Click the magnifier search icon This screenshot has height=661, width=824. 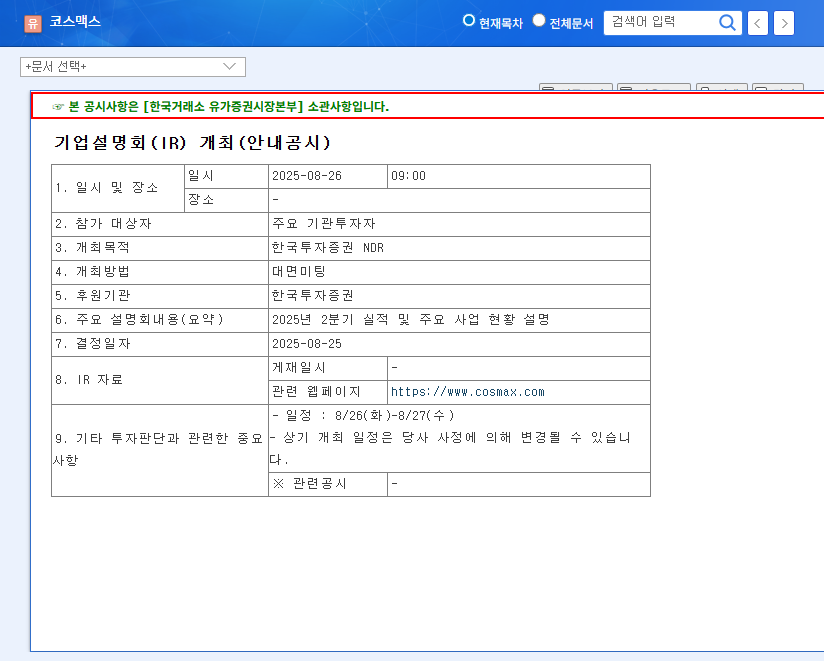[x=727, y=23]
